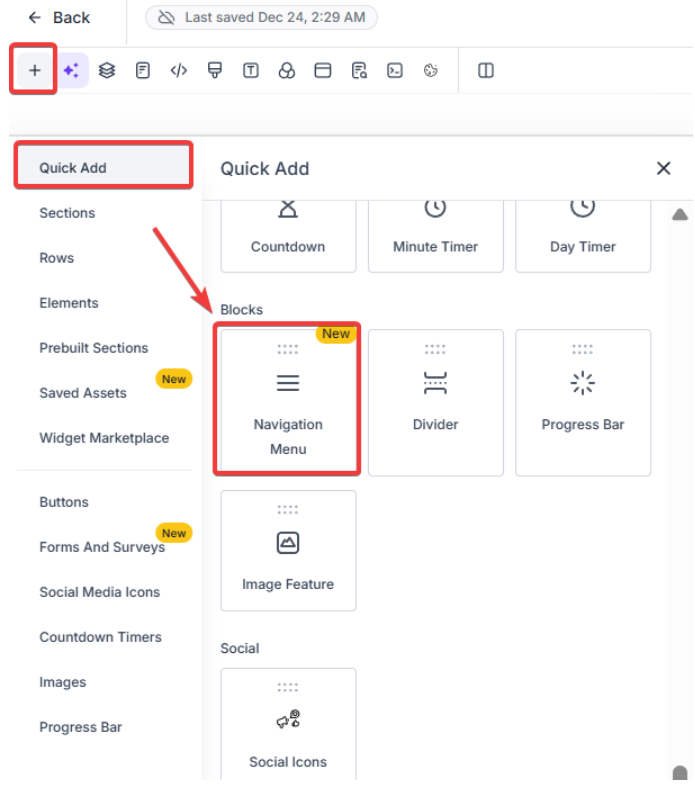Open the color palette cookie icon
The image size is (695, 788).
click(x=431, y=70)
